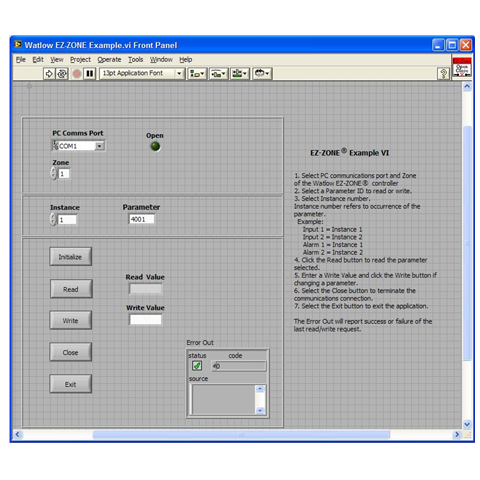Click the context help question mark icon
The image size is (480, 480).
click(x=443, y=73)
